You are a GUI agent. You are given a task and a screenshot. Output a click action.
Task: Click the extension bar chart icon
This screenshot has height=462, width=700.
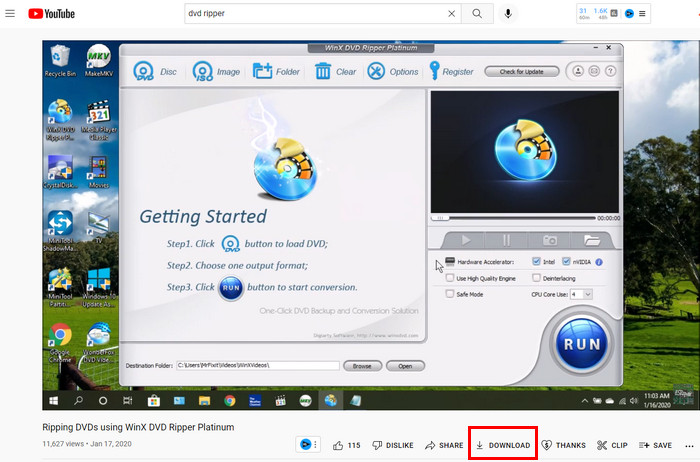point(614,13)
